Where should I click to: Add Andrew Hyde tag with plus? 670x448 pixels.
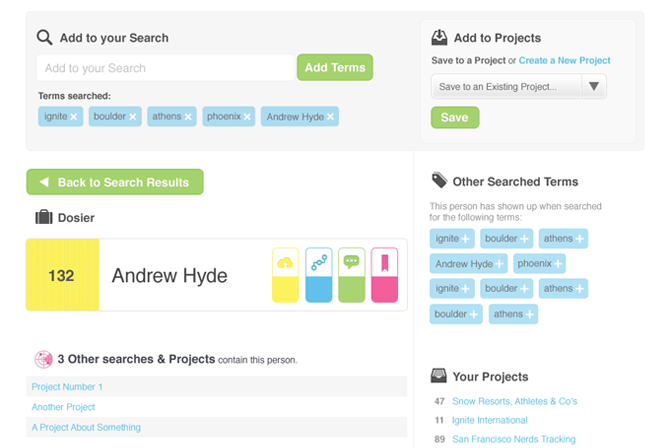[x=499, y=264]
